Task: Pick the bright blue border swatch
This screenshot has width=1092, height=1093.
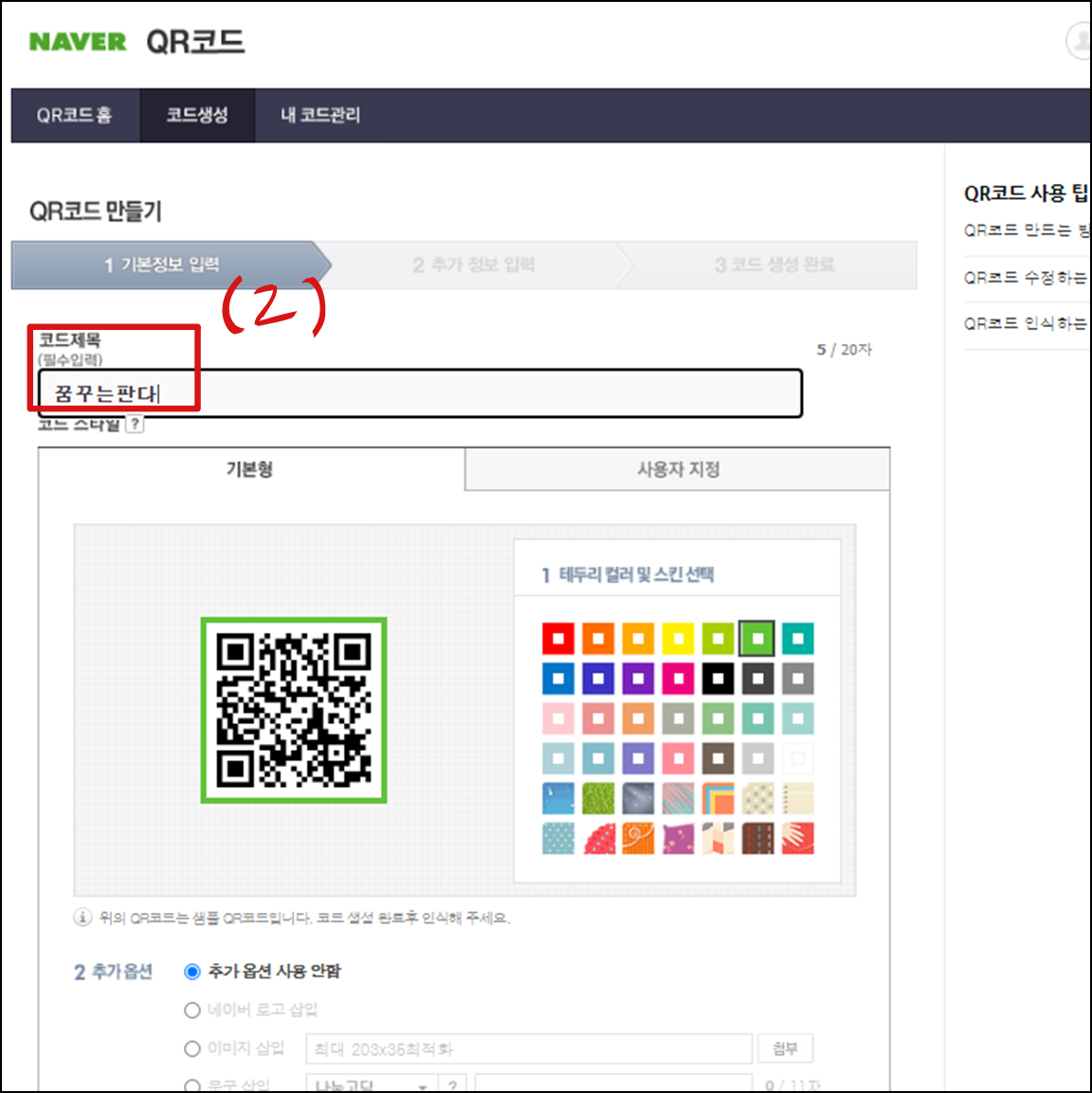Action: 558,678
